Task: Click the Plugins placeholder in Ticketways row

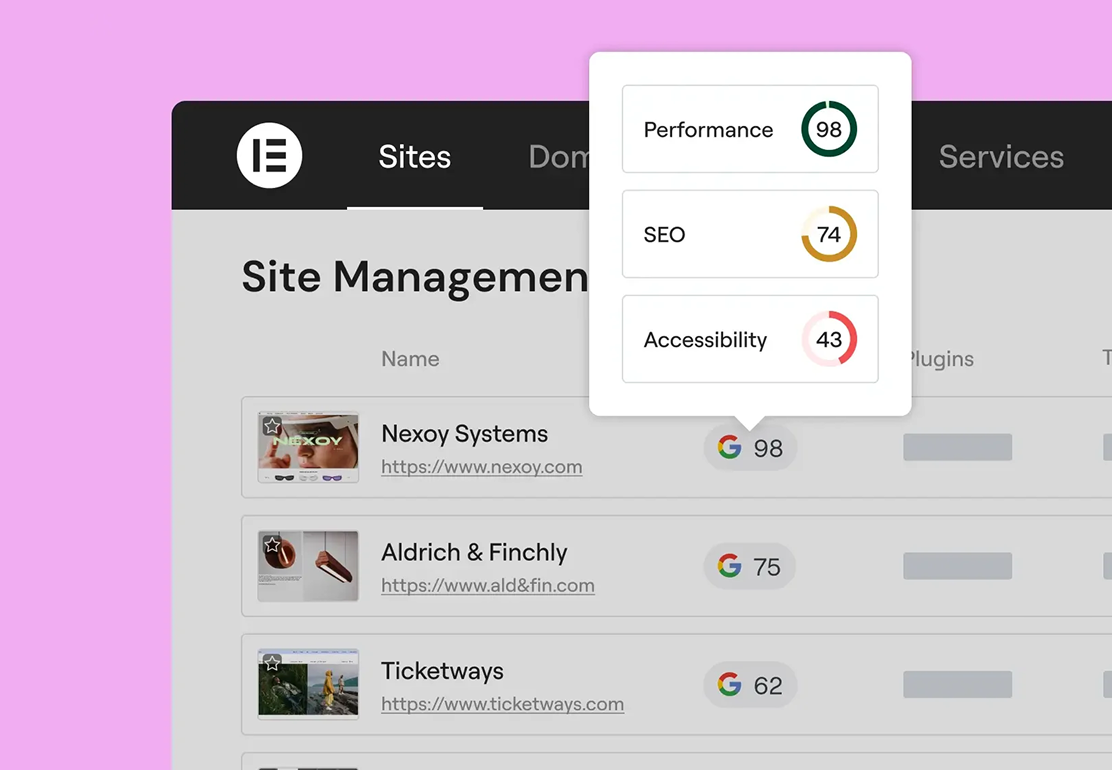Action: click(x=957, y=684)
